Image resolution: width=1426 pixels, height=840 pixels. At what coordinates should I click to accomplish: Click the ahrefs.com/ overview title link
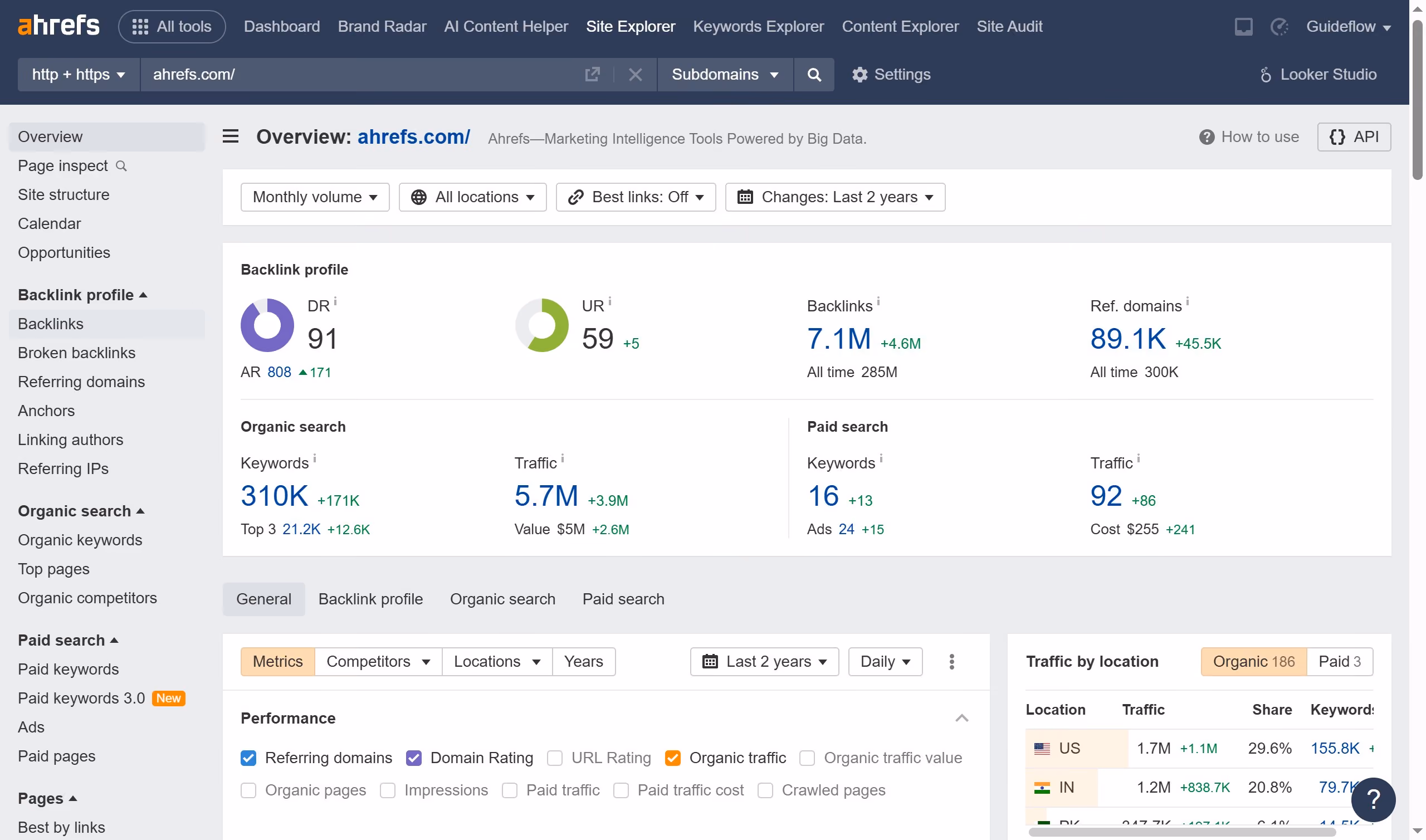pyautogui.click(x=414, y=137)
